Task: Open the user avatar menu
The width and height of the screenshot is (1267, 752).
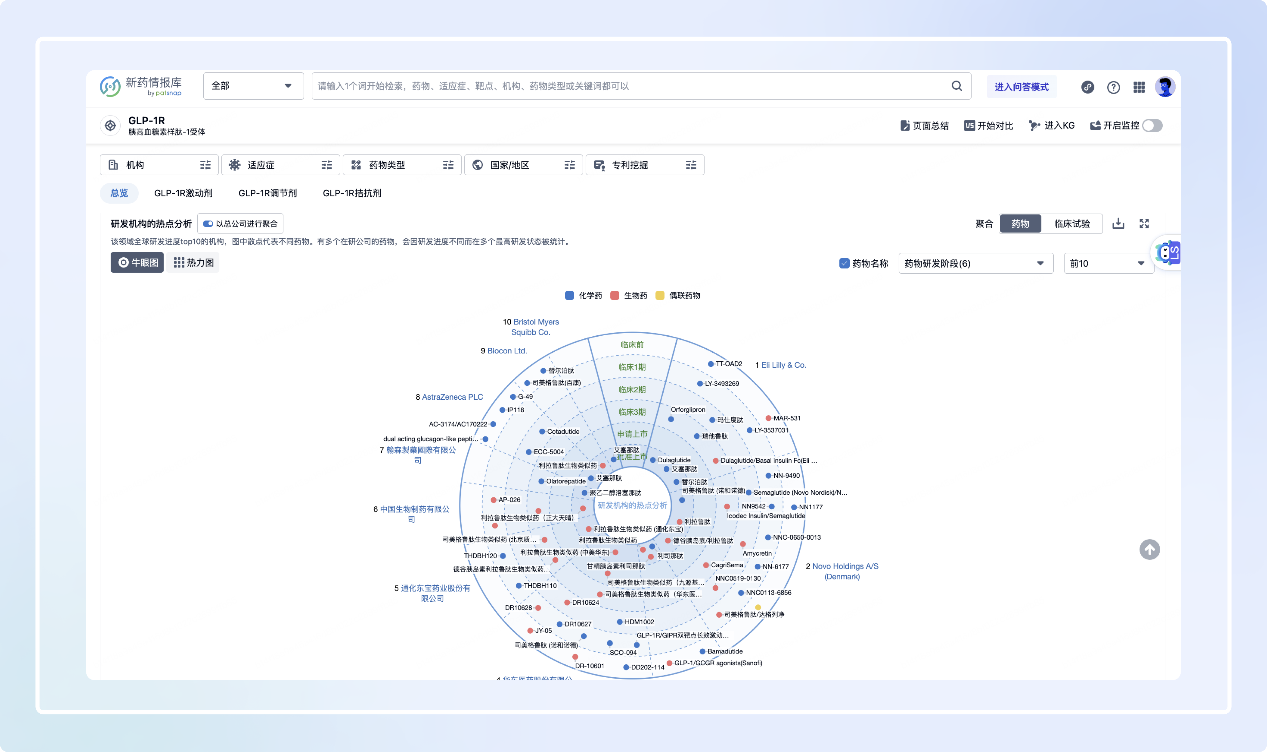Action: tap(1165, 87)
